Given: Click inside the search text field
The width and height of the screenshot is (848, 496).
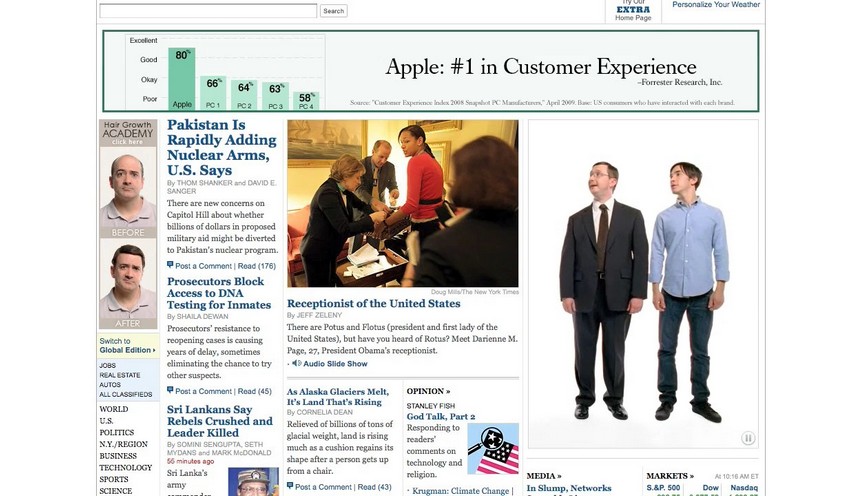Looking at the screenshot, I should click(x=208, y=11).
